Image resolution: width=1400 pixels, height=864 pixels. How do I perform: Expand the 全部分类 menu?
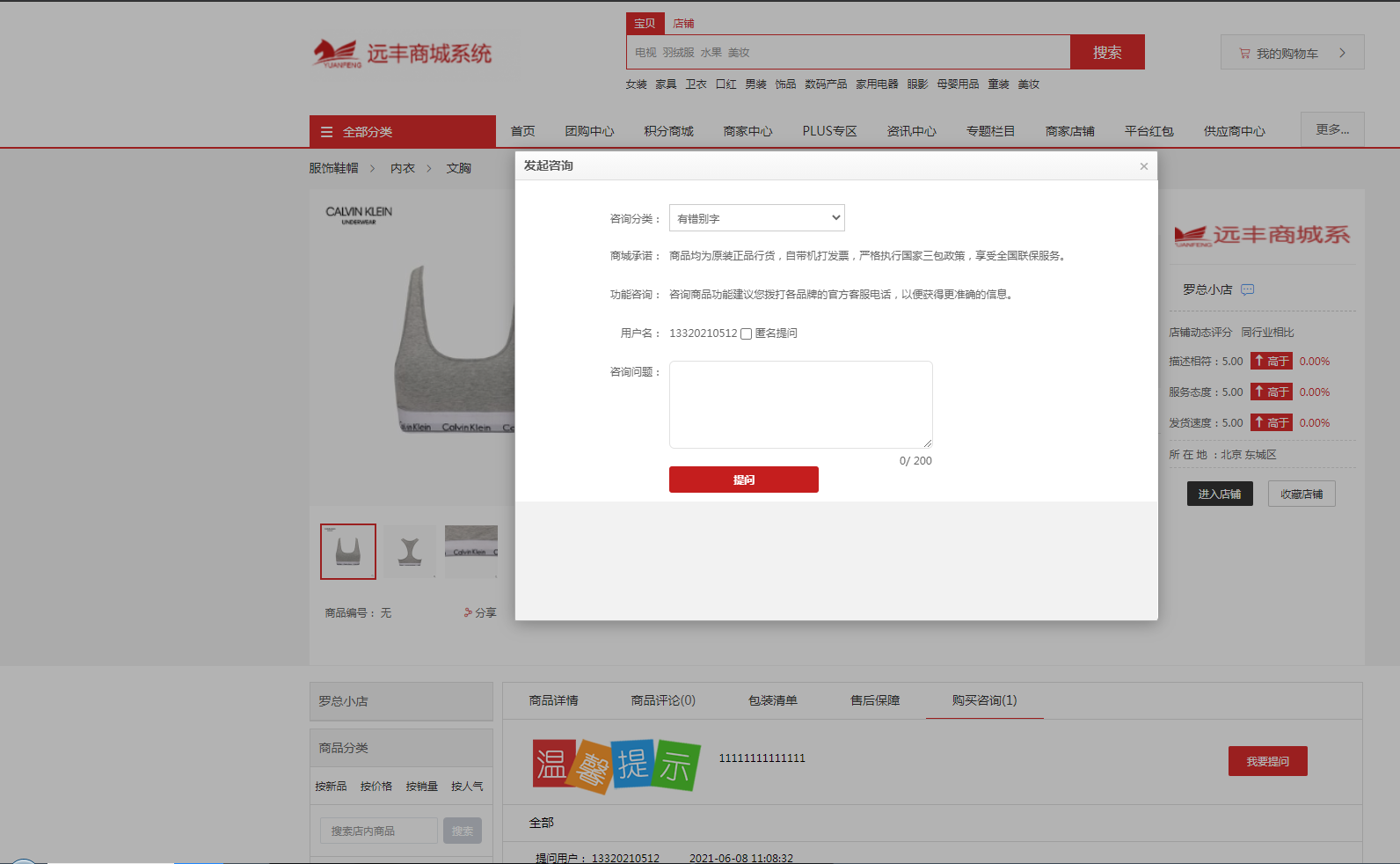(402, 132)
